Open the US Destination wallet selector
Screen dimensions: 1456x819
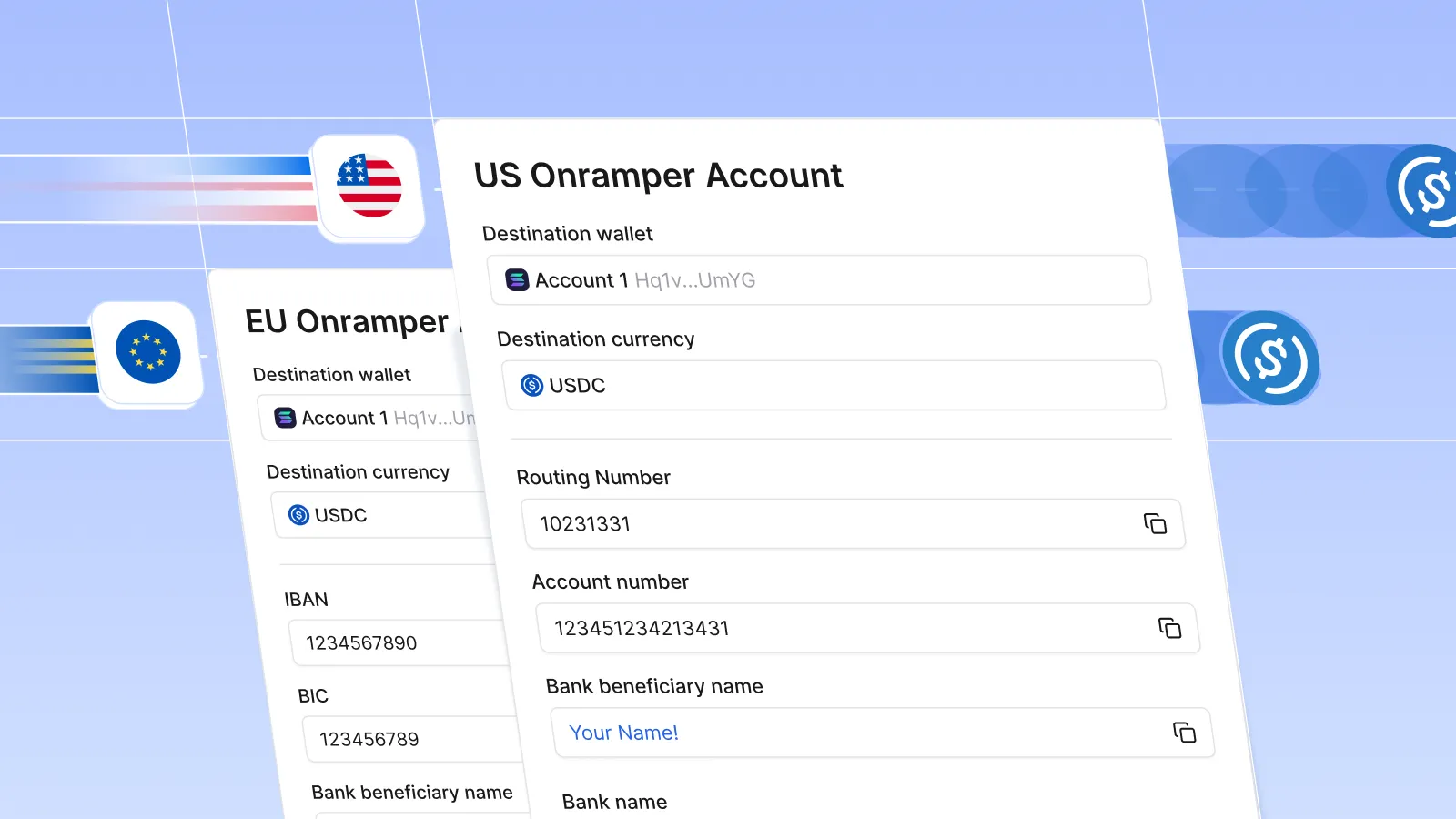tap(819, 280)
